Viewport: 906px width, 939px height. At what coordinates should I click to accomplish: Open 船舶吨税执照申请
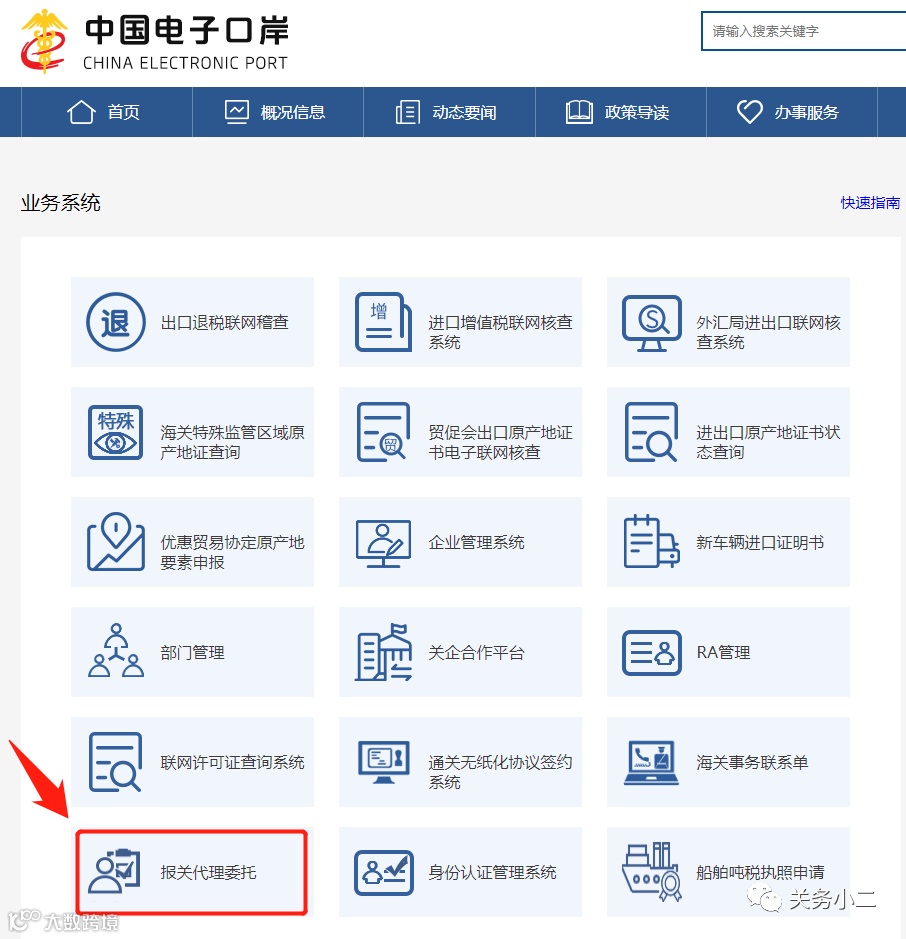click(728, 872)
